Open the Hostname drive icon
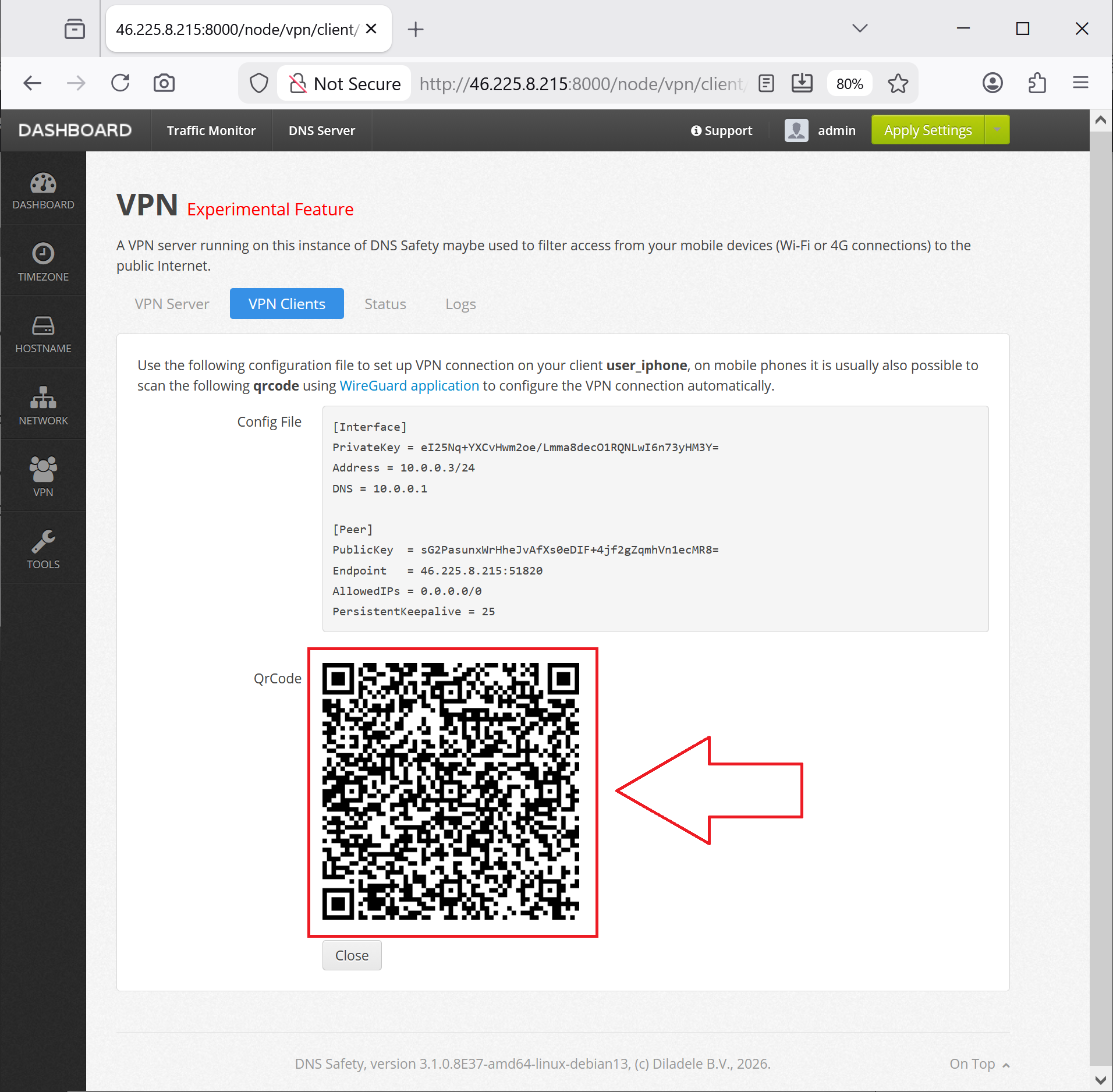The height and width of the screenshot is (1092, 1113). 43,325
